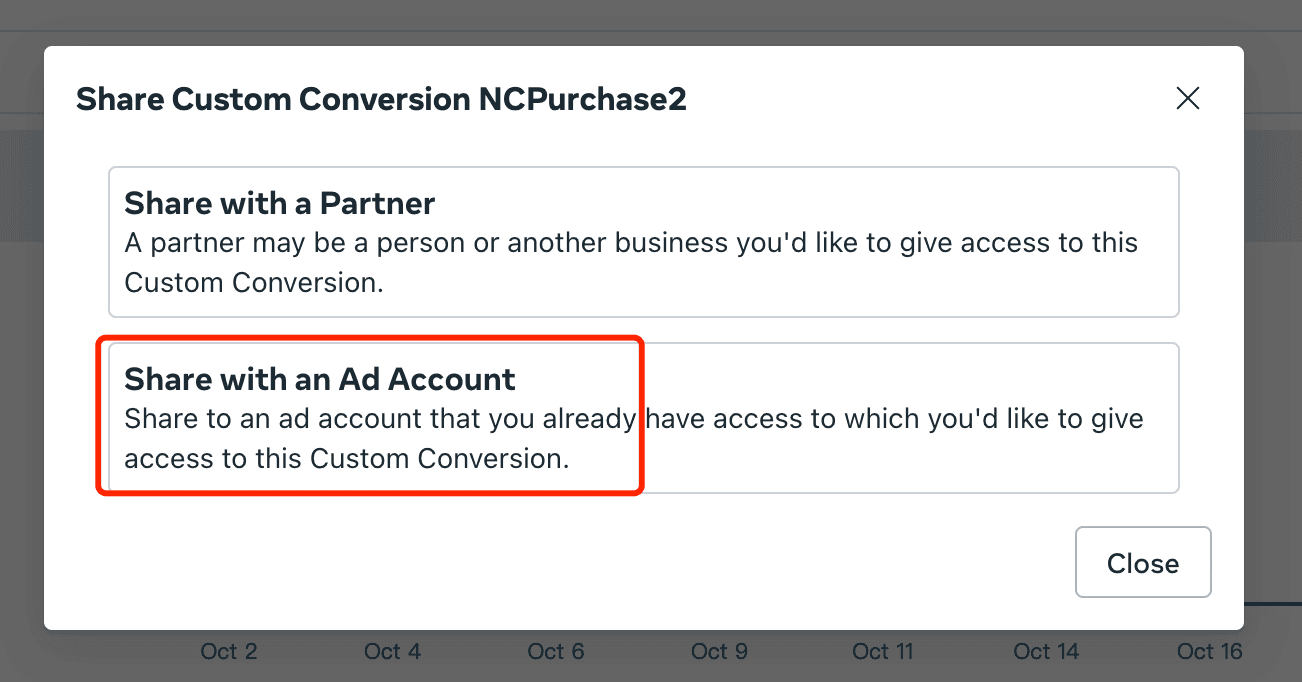Select the Oct 4 date label on the chart axis
1302x682 pixels.
[x=392, y=652]
